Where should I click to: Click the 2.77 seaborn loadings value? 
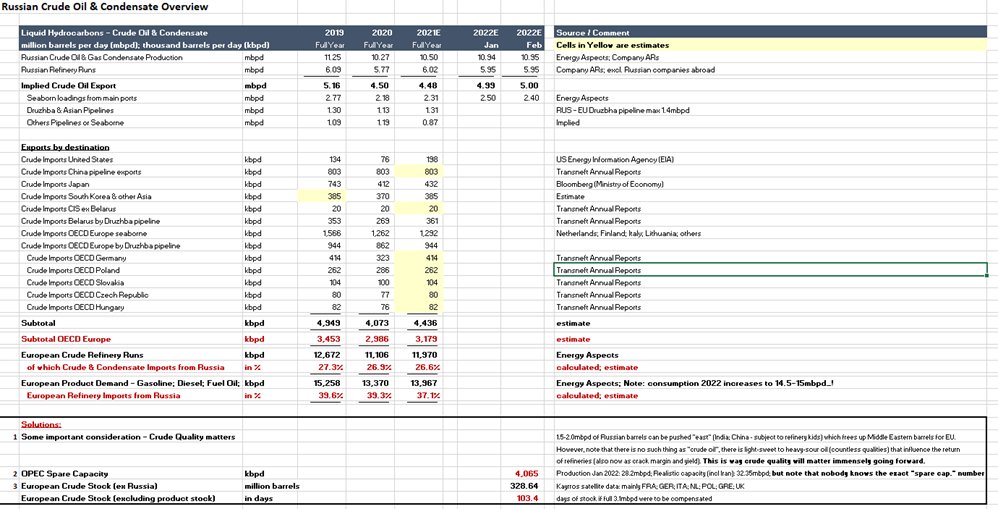333,98
